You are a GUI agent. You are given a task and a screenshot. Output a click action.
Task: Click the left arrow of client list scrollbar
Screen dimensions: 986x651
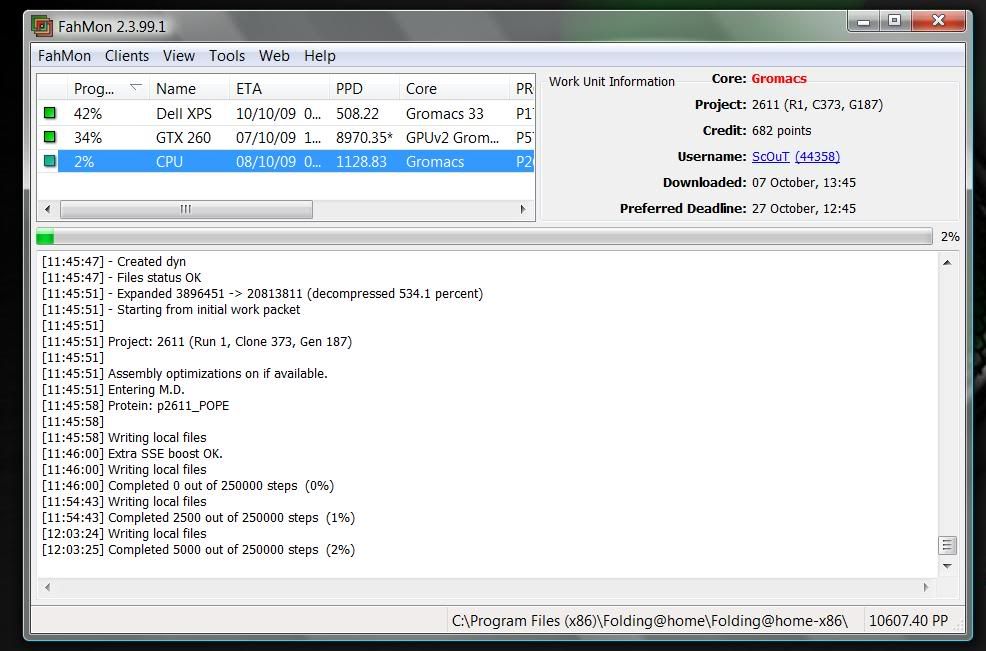48,209
